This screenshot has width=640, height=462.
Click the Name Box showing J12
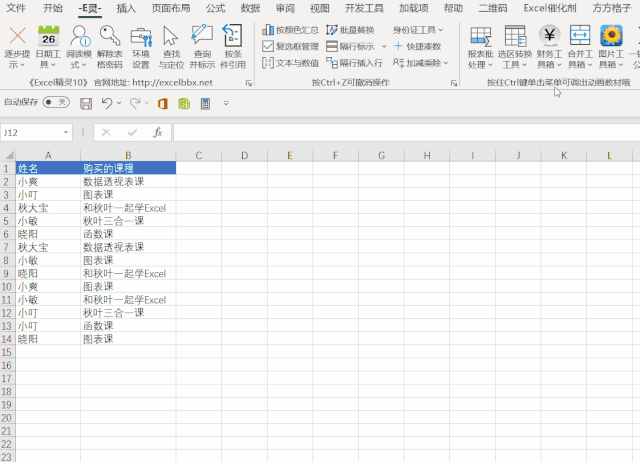[31, 132]
